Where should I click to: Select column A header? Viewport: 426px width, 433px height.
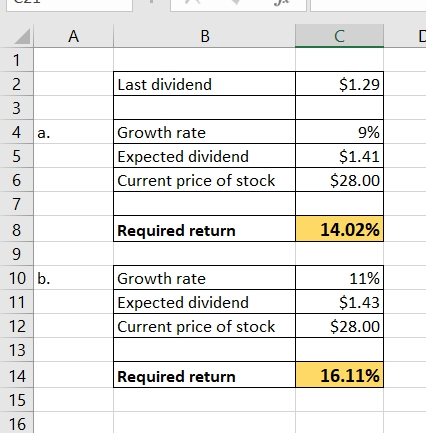[73, 36]
